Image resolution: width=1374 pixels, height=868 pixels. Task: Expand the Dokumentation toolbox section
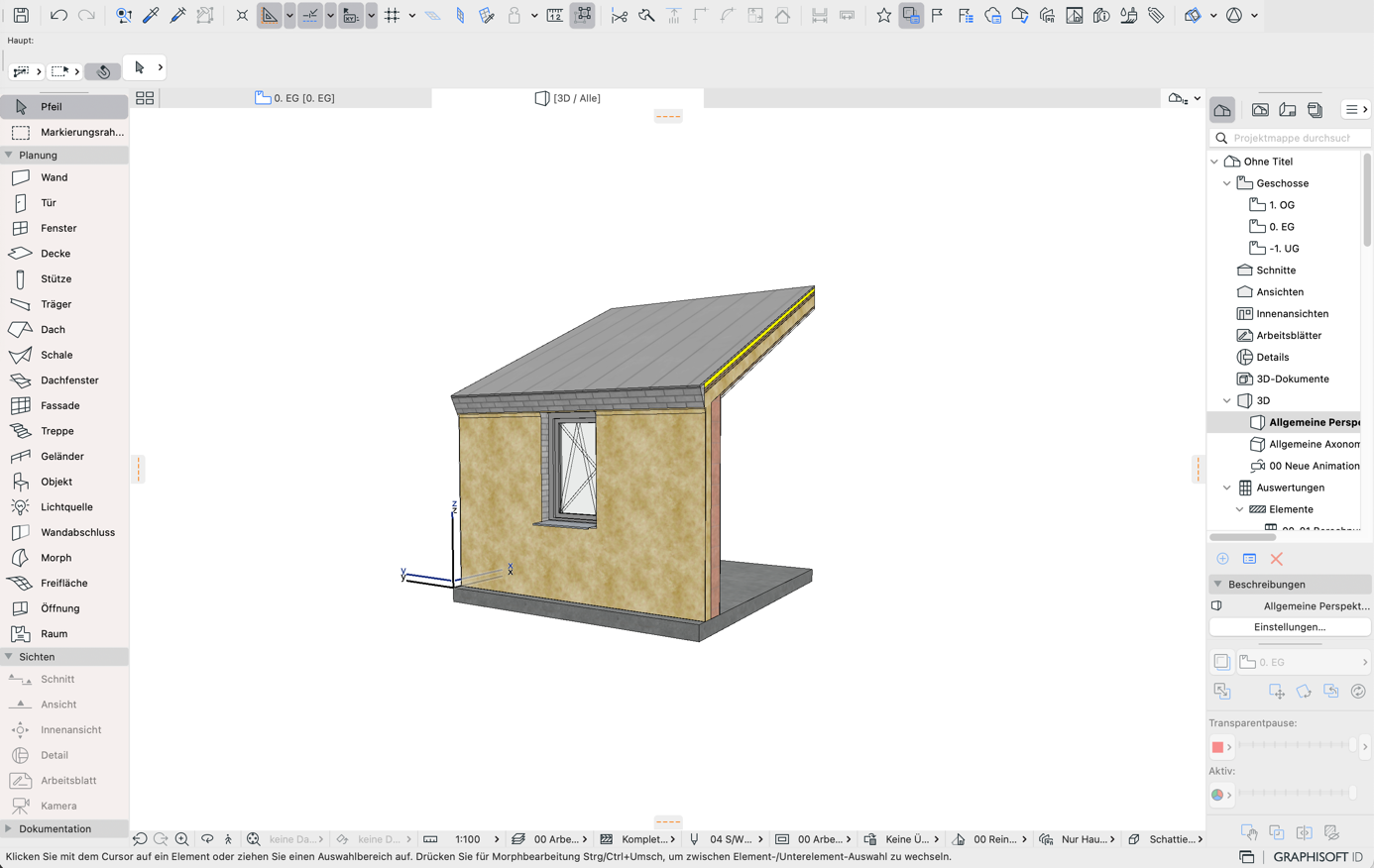[x=9, y=828]
